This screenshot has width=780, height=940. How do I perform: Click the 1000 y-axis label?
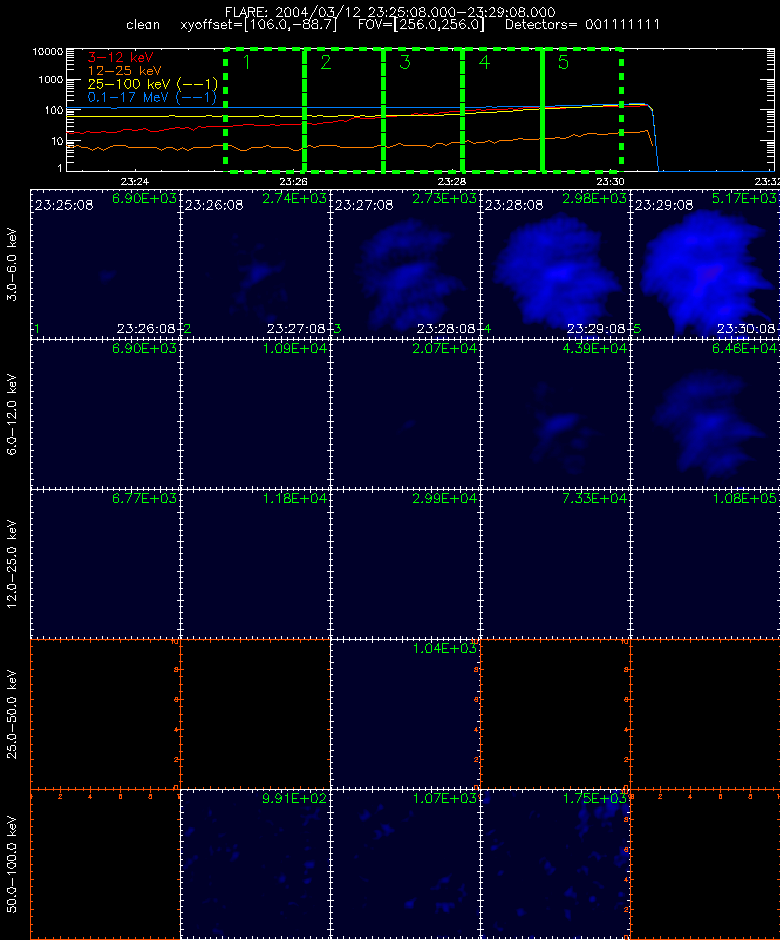point(51,80)
